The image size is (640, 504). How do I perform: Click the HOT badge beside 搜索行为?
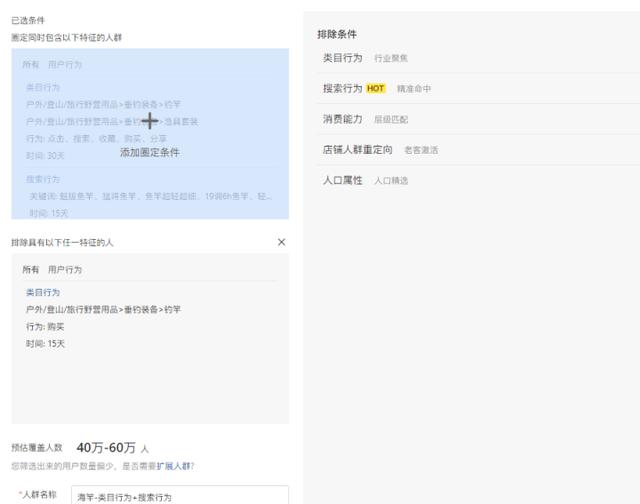point(375,89)
